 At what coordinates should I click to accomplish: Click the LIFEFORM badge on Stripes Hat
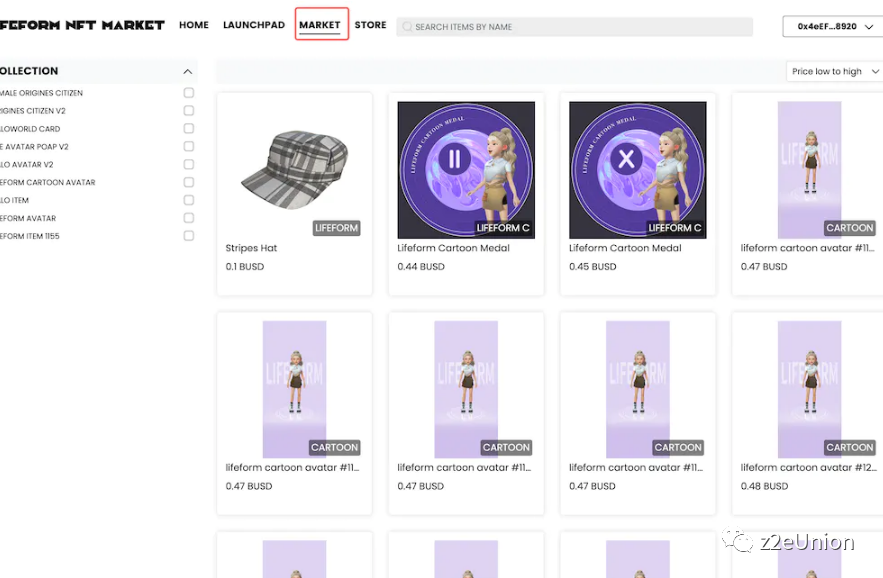pos(336,228)
